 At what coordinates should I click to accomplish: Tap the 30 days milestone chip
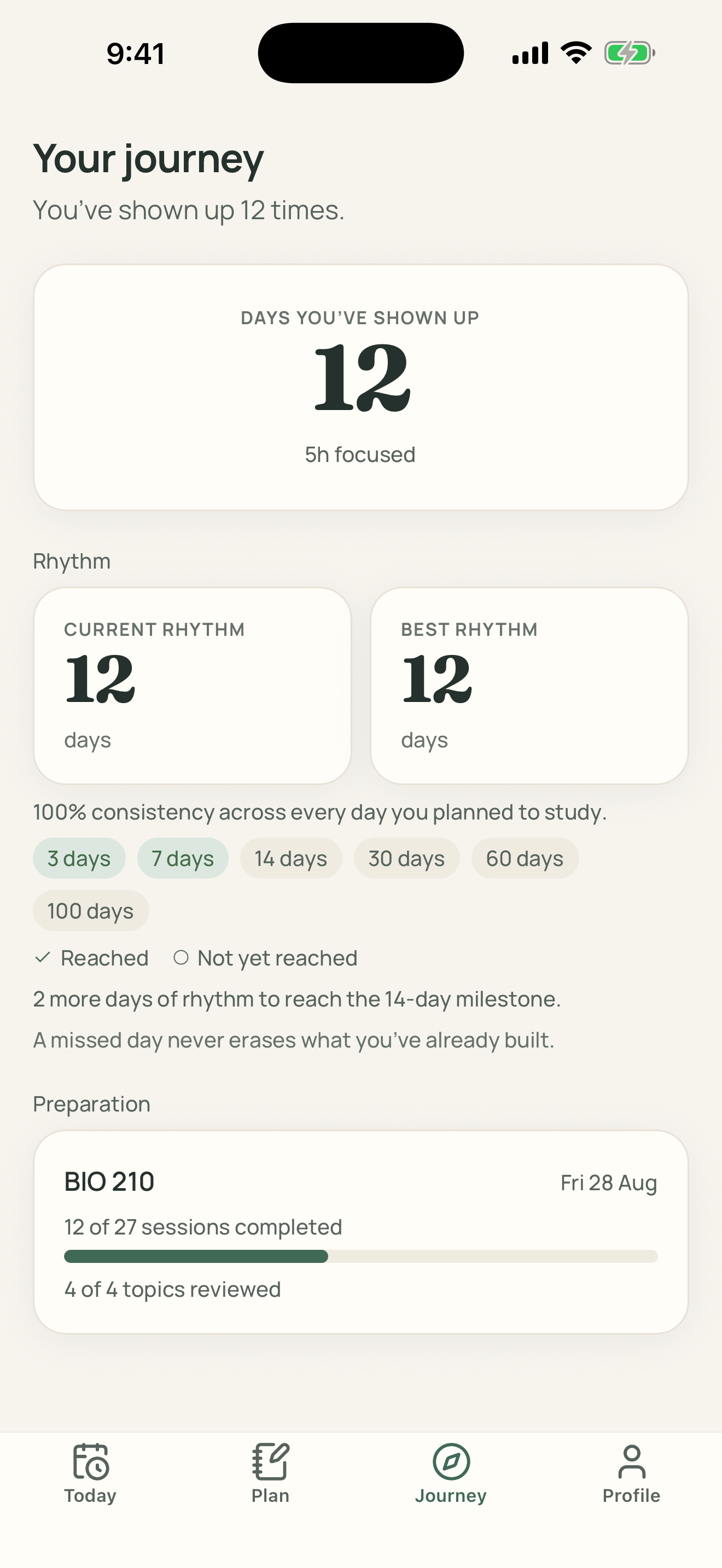(x=406, y=858)
